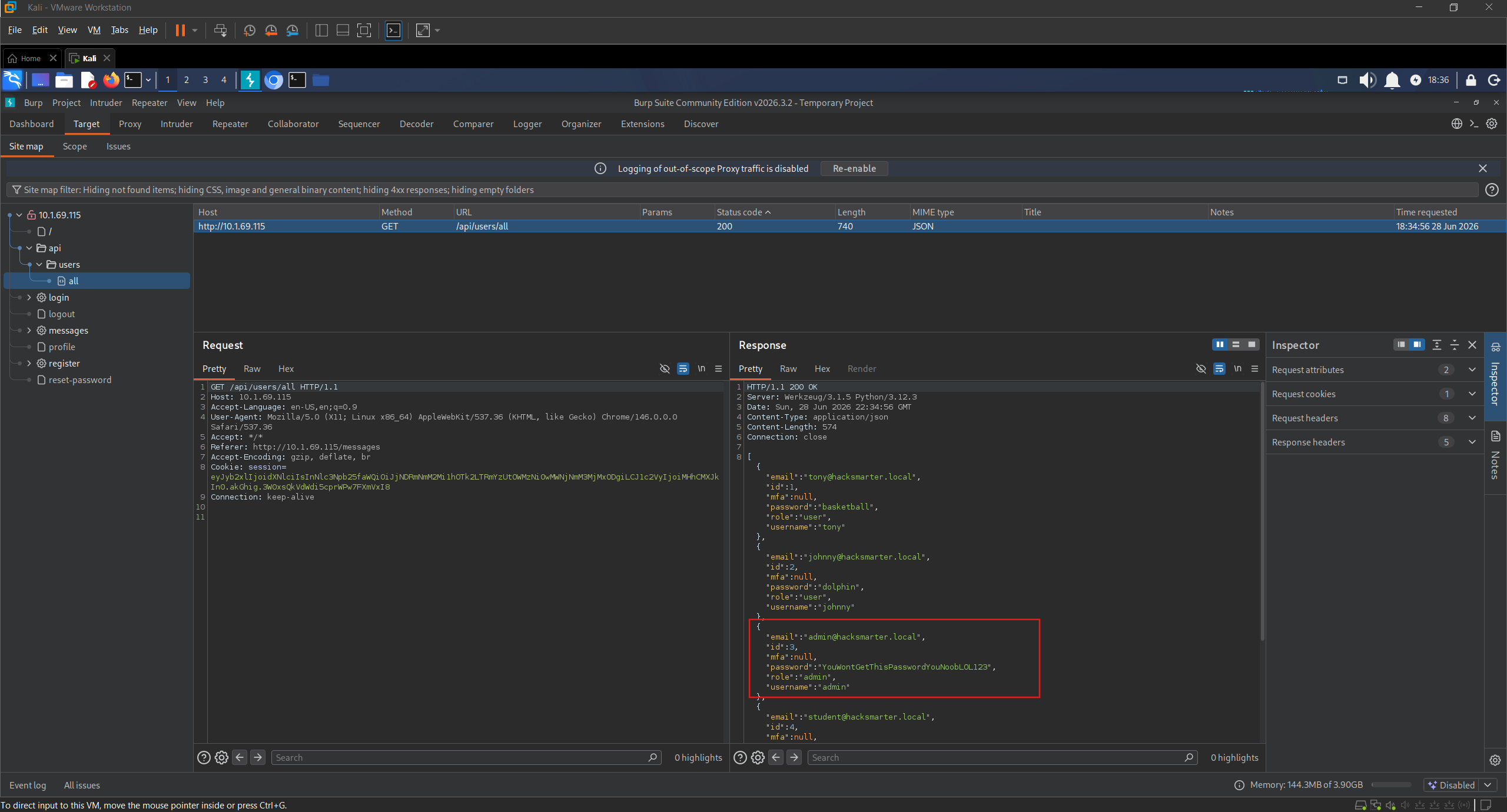Launch Firefox from Kali panel
The height and width of the screenshot is (812, 1507).
click(x=111, y=80)
